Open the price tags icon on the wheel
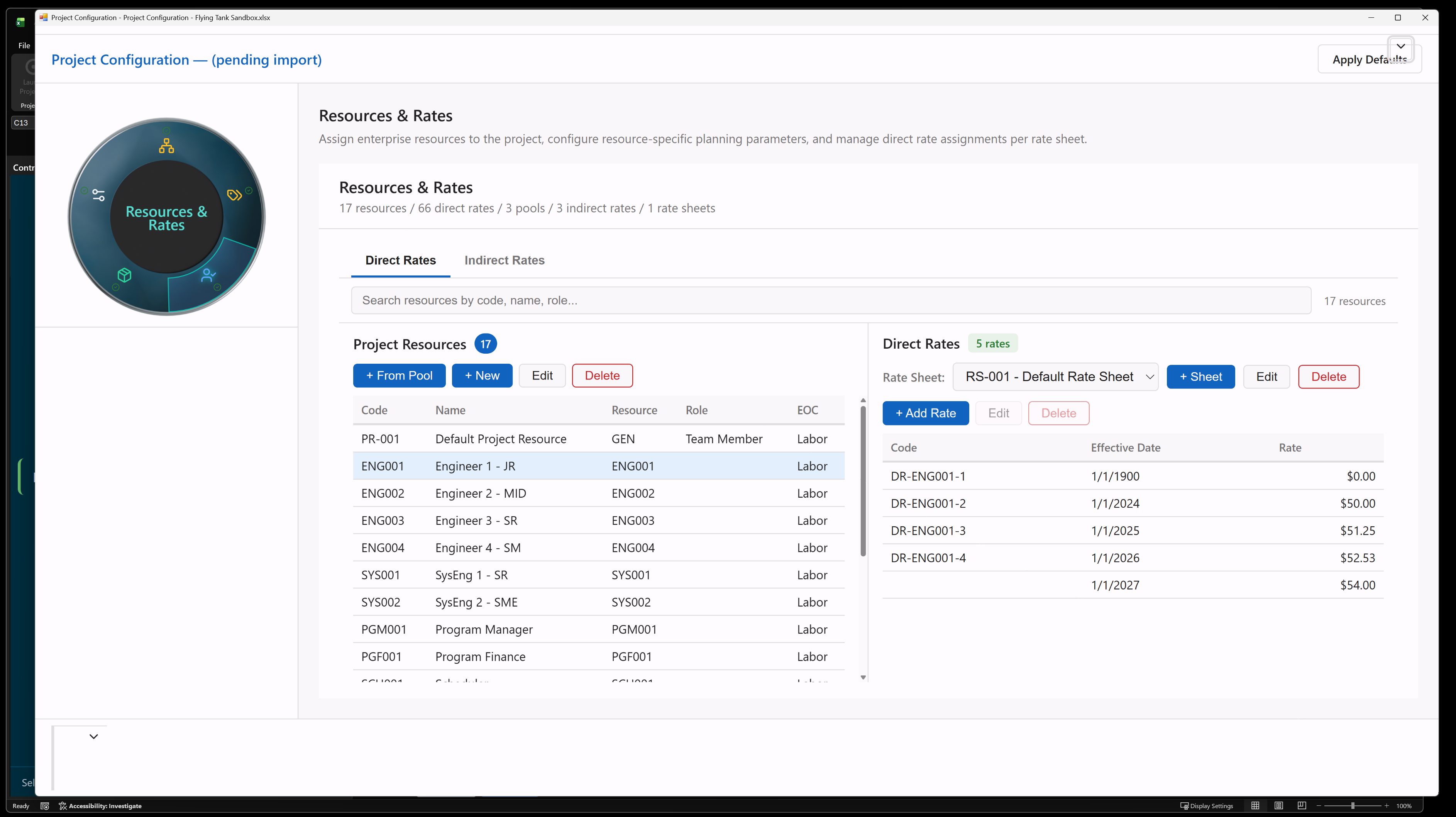This screenshot has width=1456, height=817. pos(235,195)
